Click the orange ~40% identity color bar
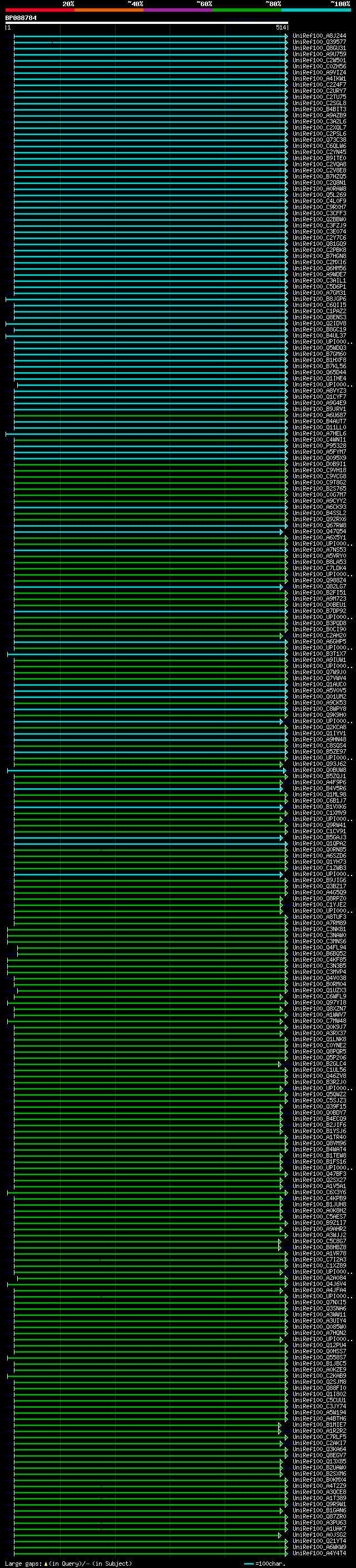356x1568 pixels. click(x=109, y=10)
